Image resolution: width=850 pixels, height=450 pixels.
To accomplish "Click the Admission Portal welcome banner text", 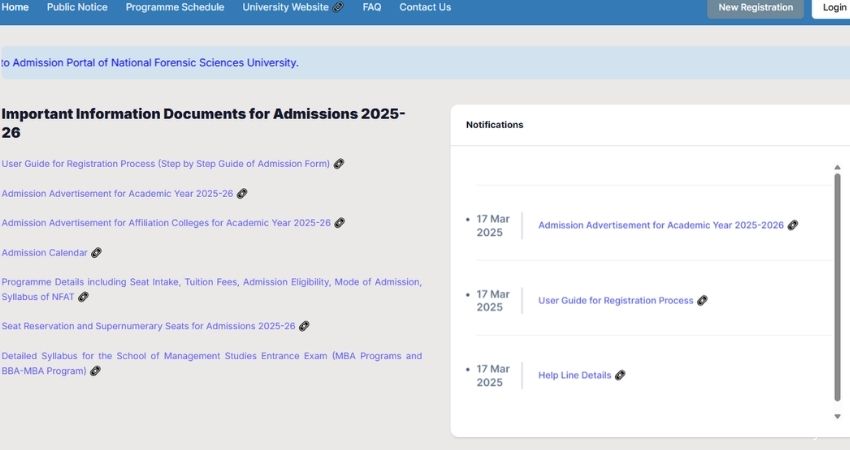I will click(150, 63).
